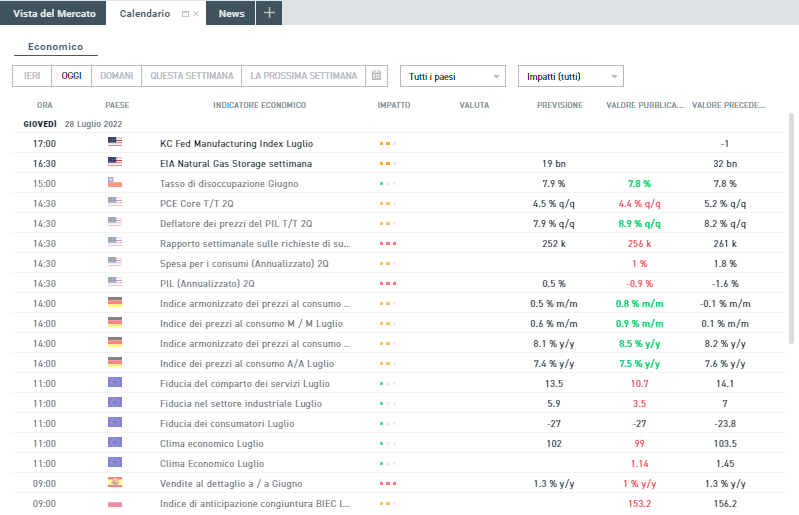
Task: Click German flag in Indice dei prezzi A/A row
Action: click(115, 363)
